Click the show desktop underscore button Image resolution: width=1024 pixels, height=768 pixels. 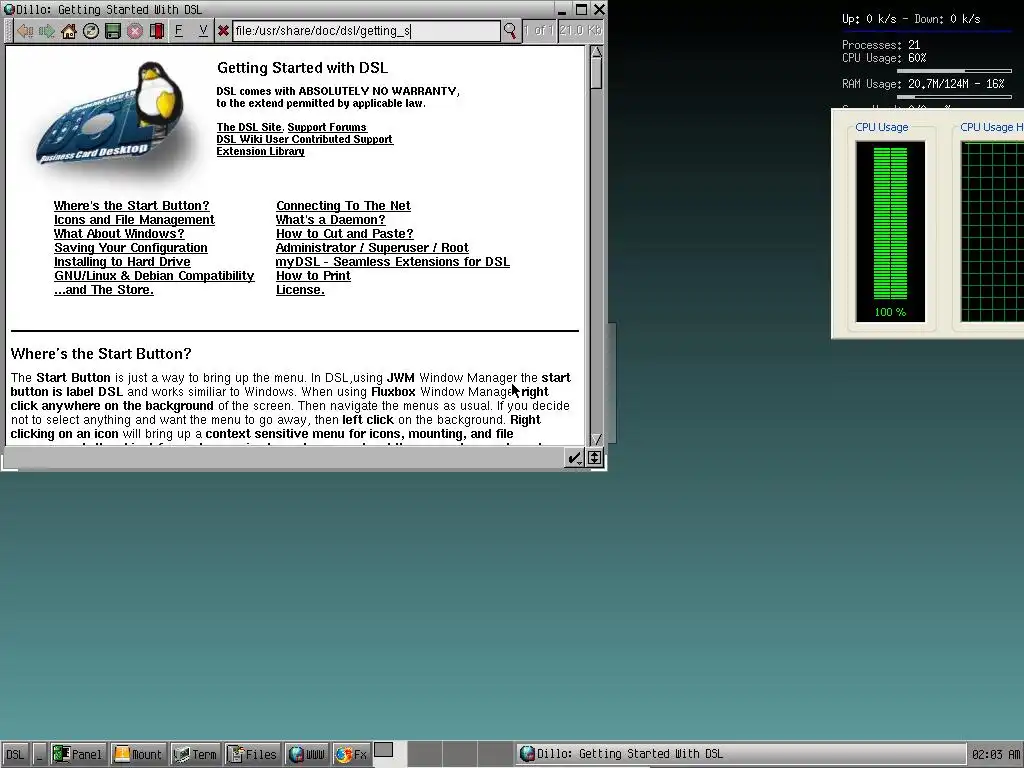[x=39, y=754]
